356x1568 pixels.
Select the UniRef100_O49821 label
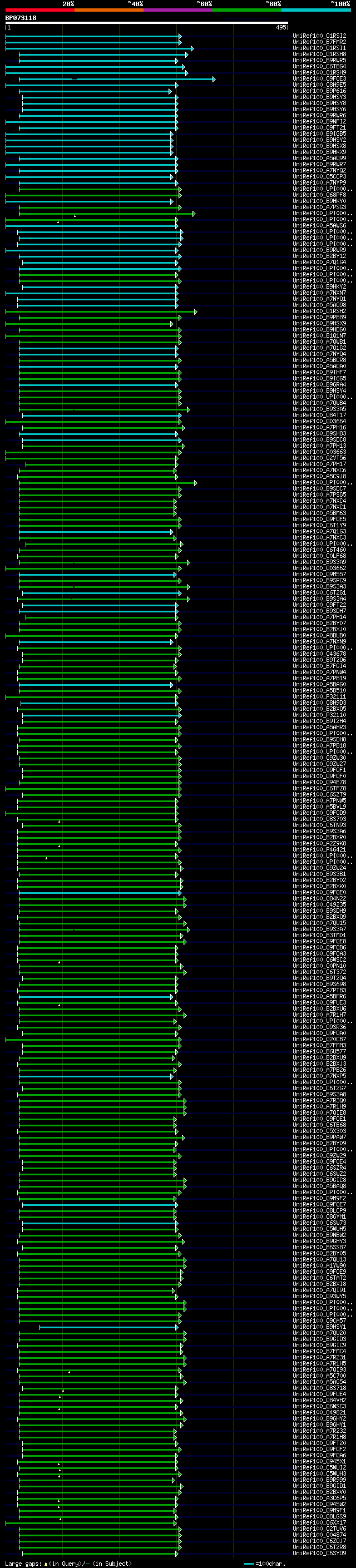tap(319, 1412)
